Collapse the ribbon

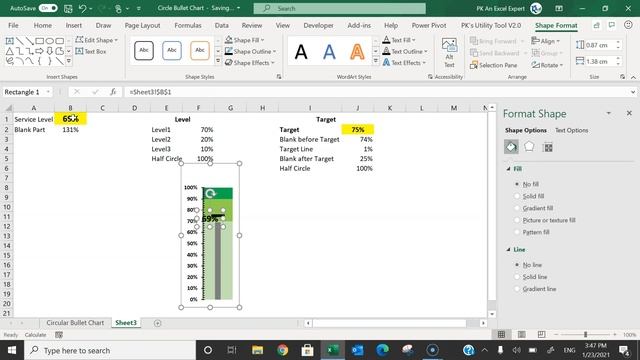[x=633, y=77]
